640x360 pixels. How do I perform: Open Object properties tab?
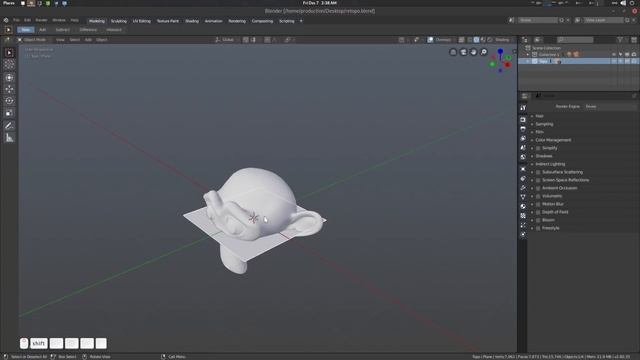pos(523,169)
